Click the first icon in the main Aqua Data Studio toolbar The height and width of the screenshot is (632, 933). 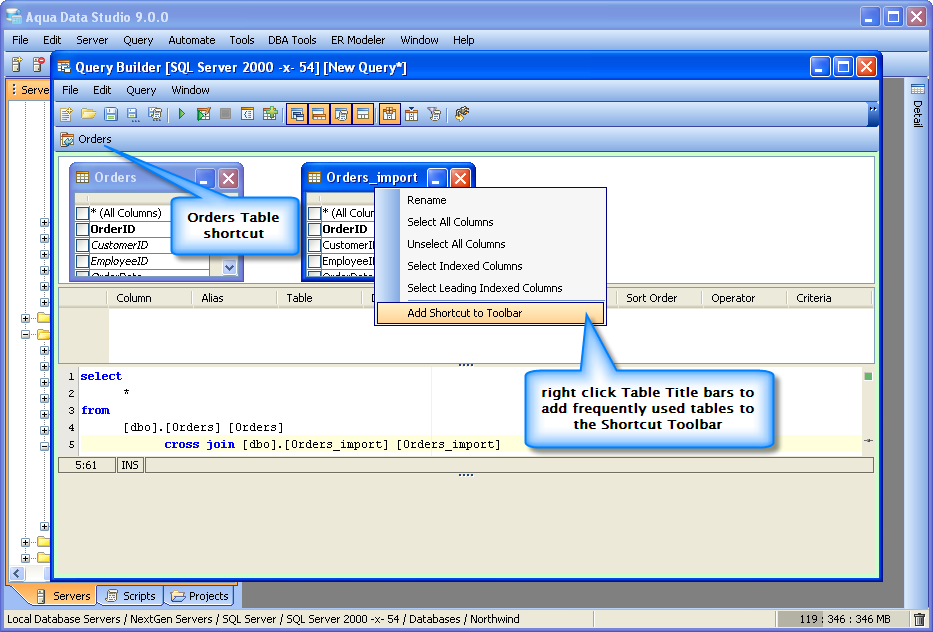[x=17, y=64]
